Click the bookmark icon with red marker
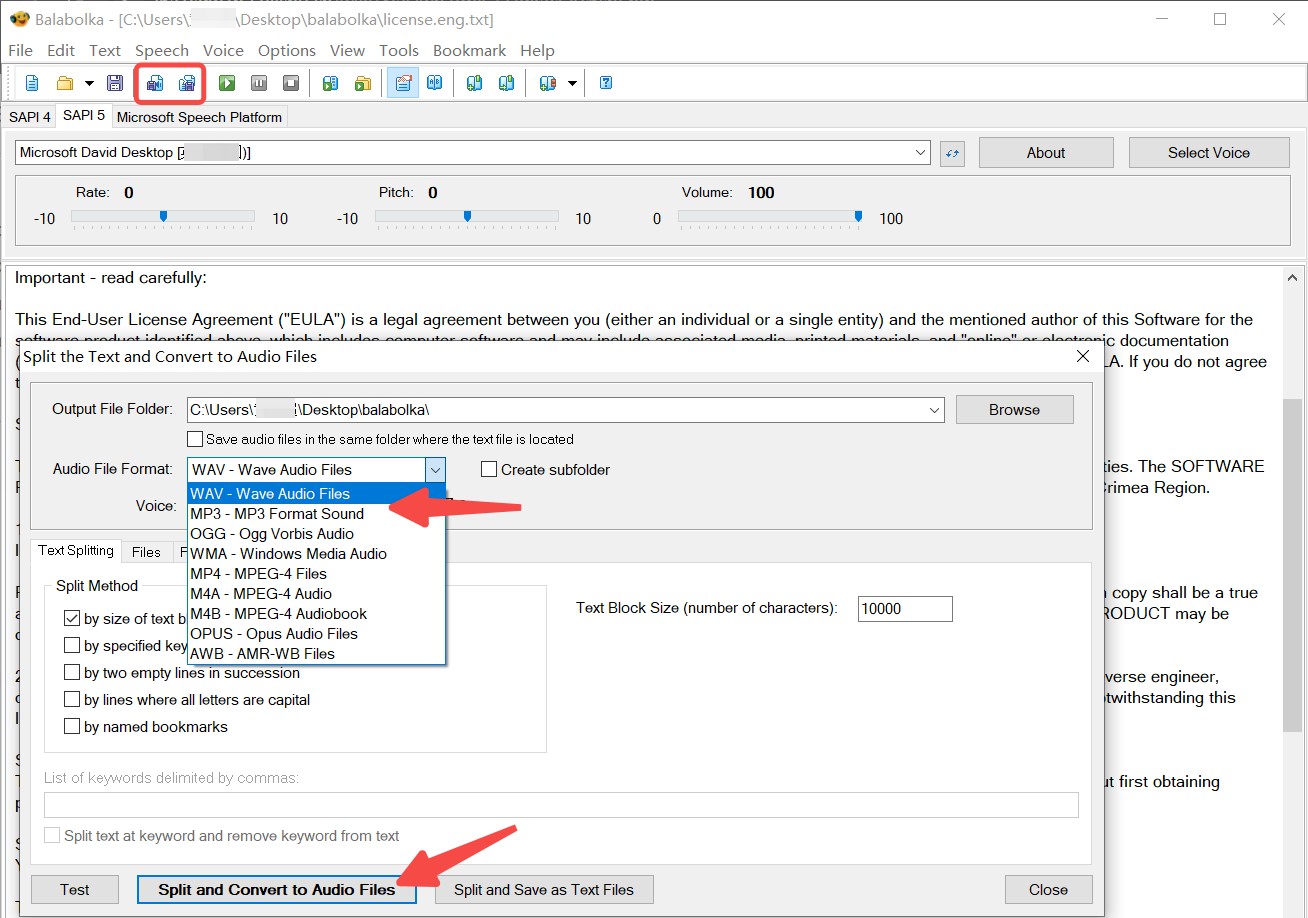Viewport: 1308px width, 918px height. click(x=547, y=83)
